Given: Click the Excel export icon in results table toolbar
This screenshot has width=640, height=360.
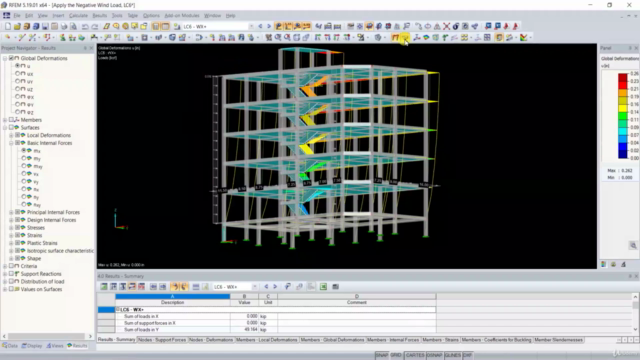Looking at the screenshot, I should [323, 287].
